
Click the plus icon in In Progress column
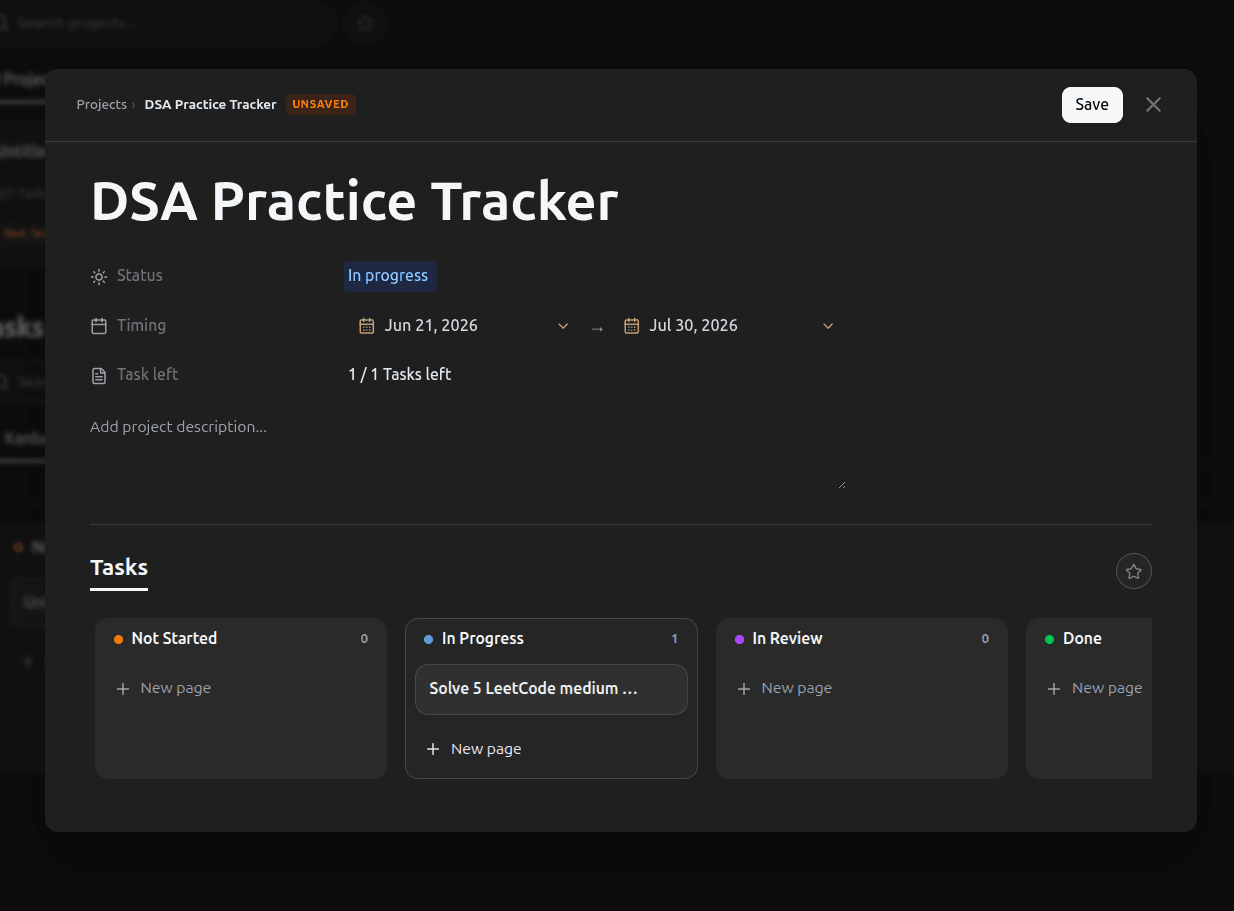[x=433, y=749]
